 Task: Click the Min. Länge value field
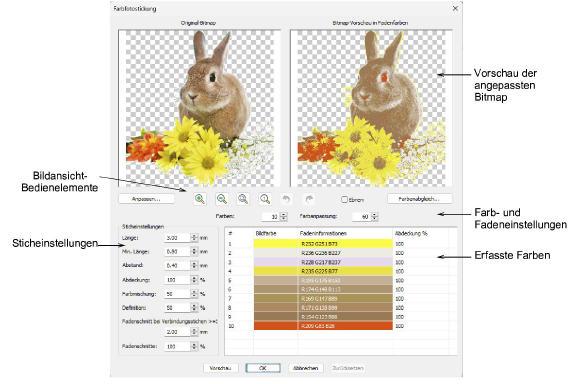pos(178,251)
